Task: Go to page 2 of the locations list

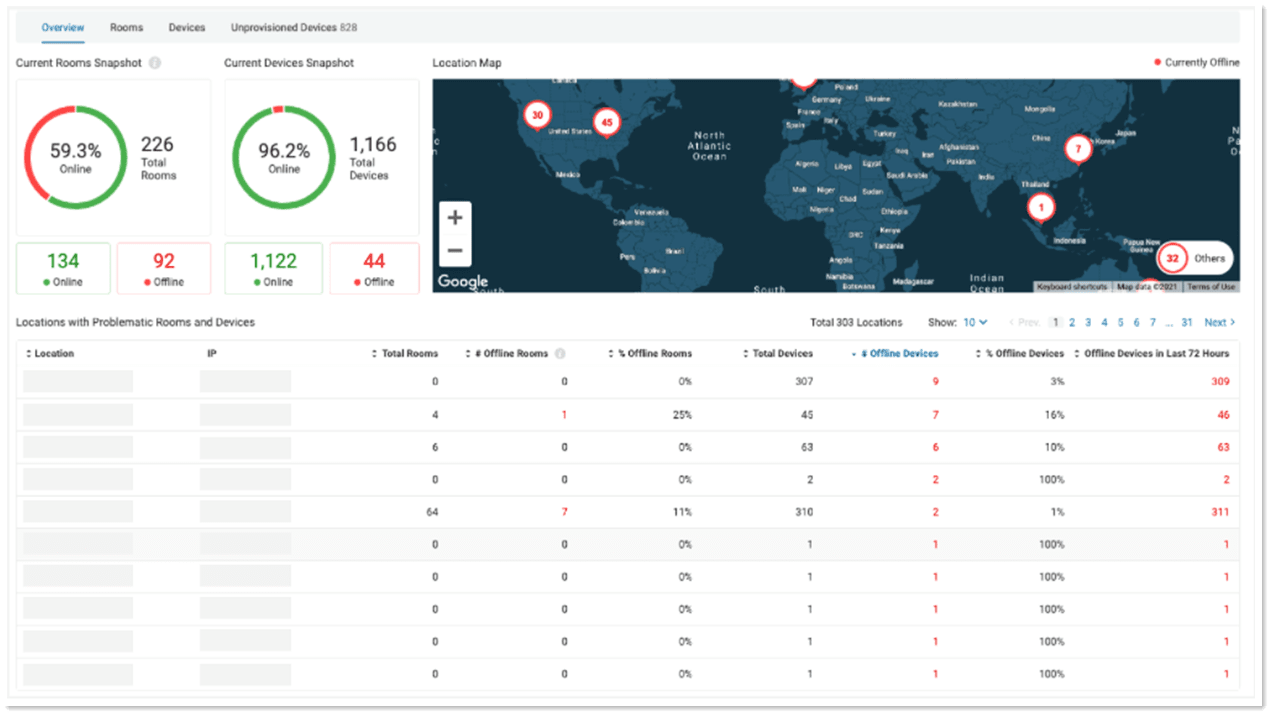Action: [1072, 322]
